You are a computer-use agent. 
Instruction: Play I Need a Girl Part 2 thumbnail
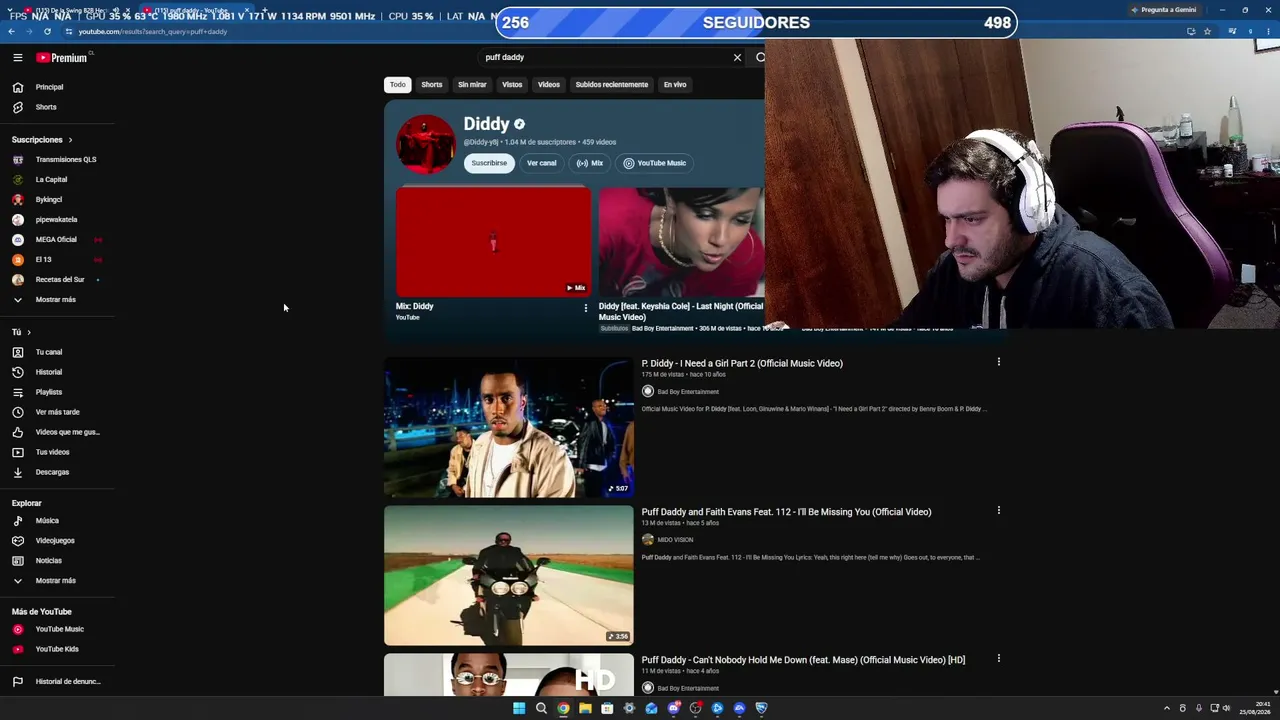pos(509,427)
